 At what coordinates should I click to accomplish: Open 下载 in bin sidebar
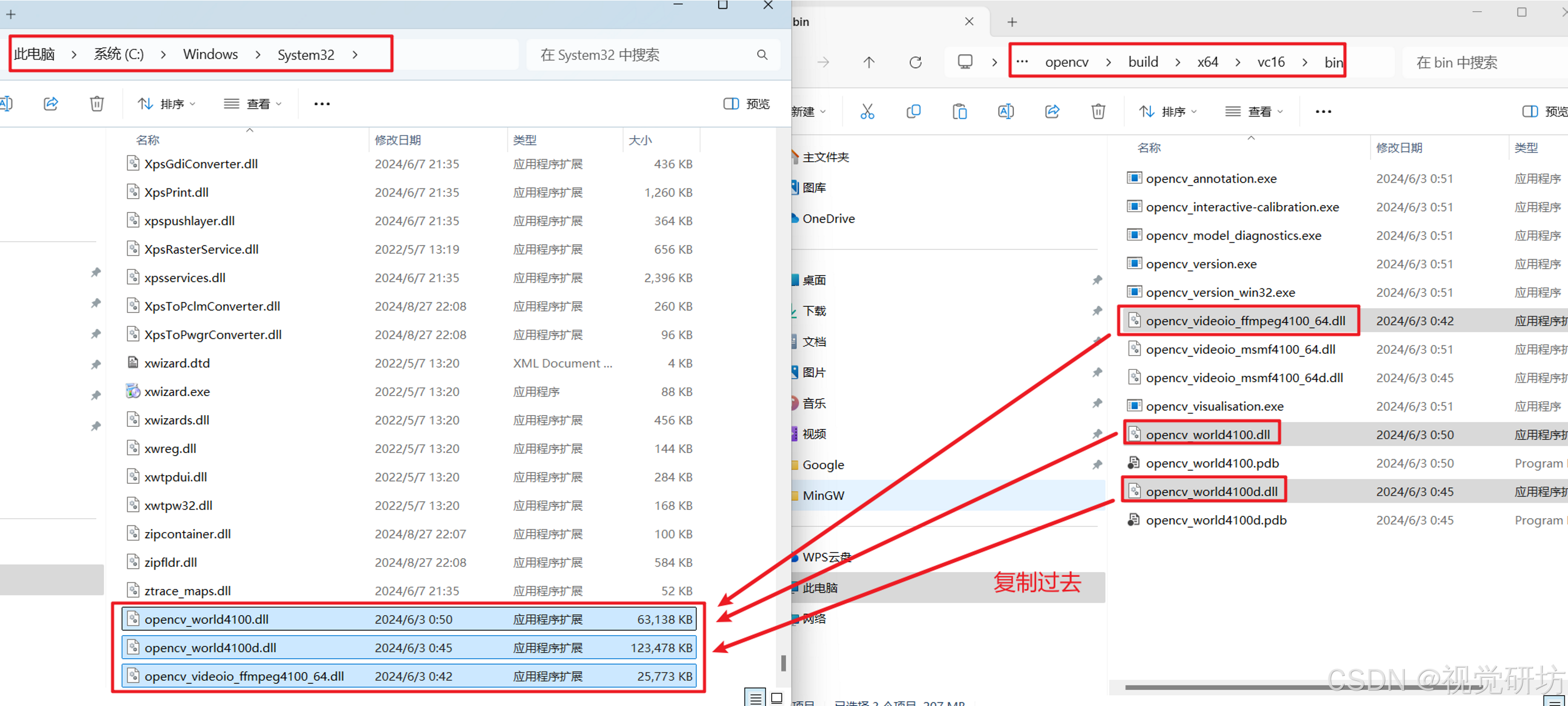814,311
